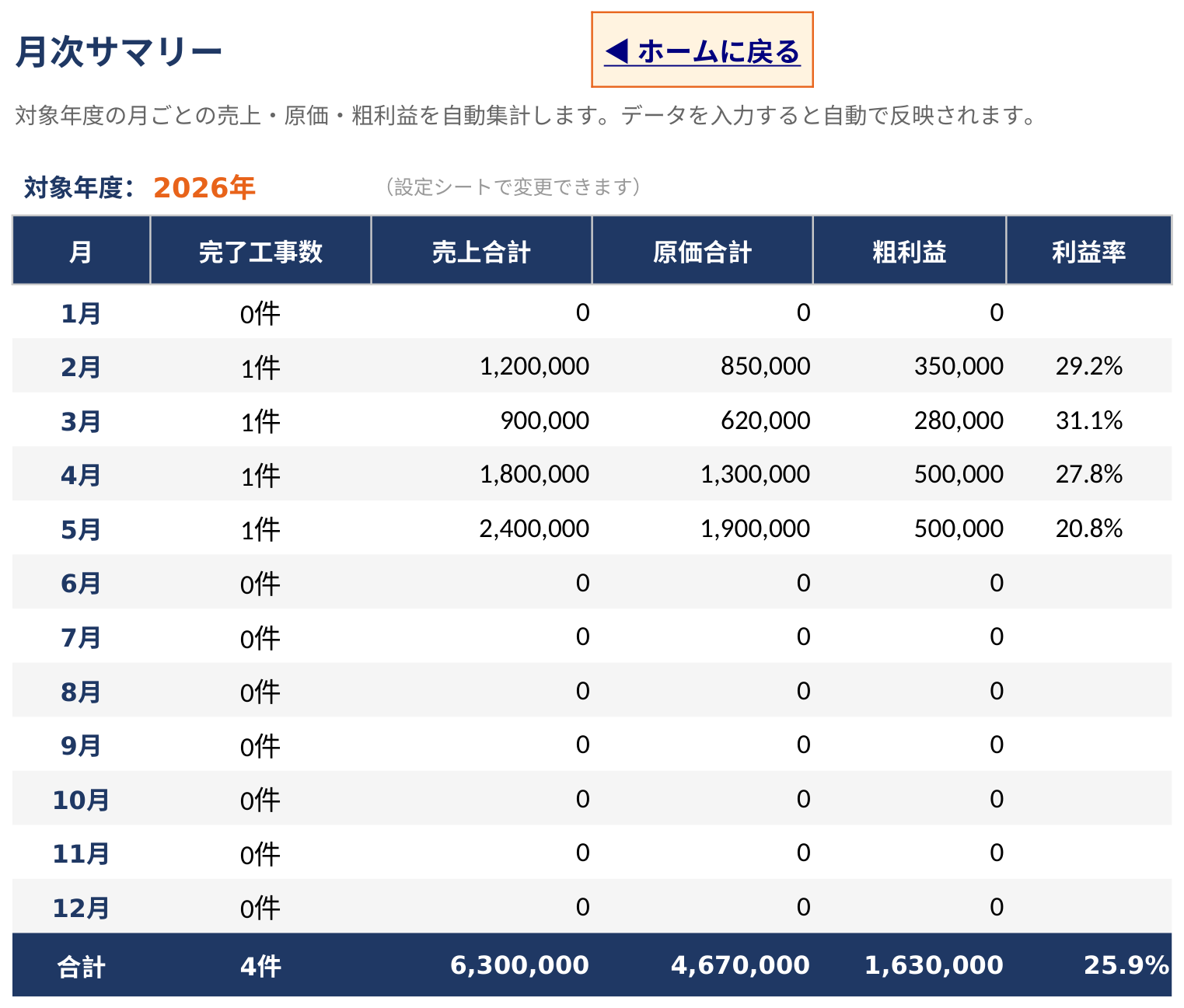This screenshot has height=1008, width=1184.
Task: Select the 3月 cost cell 620,000
Action: pos(765,420)
